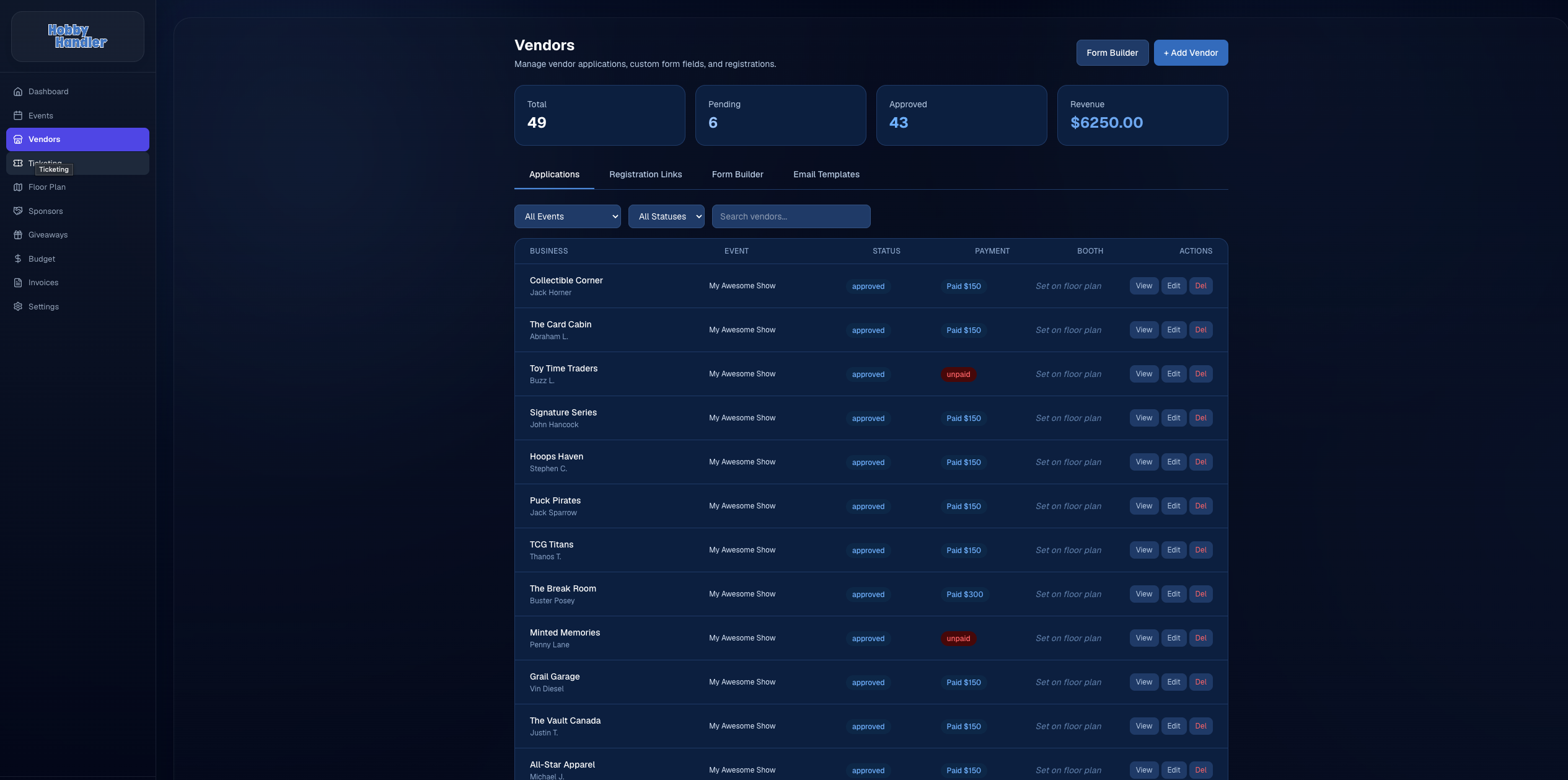The height and width of the screenshot is (780, 1568).
Task: Click Set on floor plan for Hoops Haven
Action: 1068,463
